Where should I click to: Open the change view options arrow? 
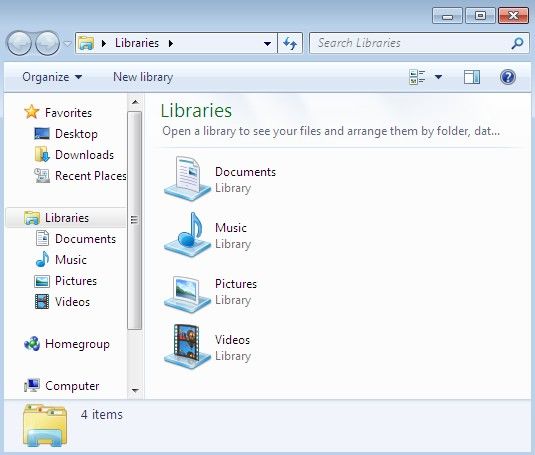(438, 77)
